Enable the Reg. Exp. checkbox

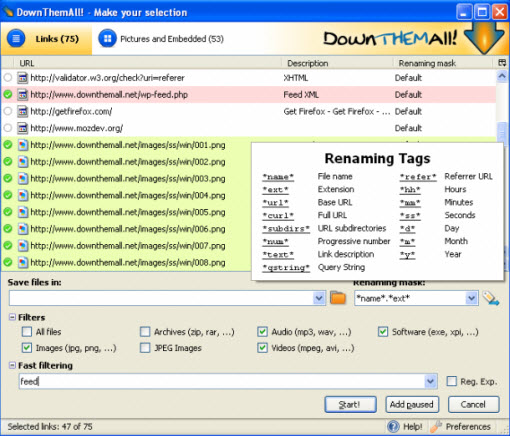pos(452,381)
